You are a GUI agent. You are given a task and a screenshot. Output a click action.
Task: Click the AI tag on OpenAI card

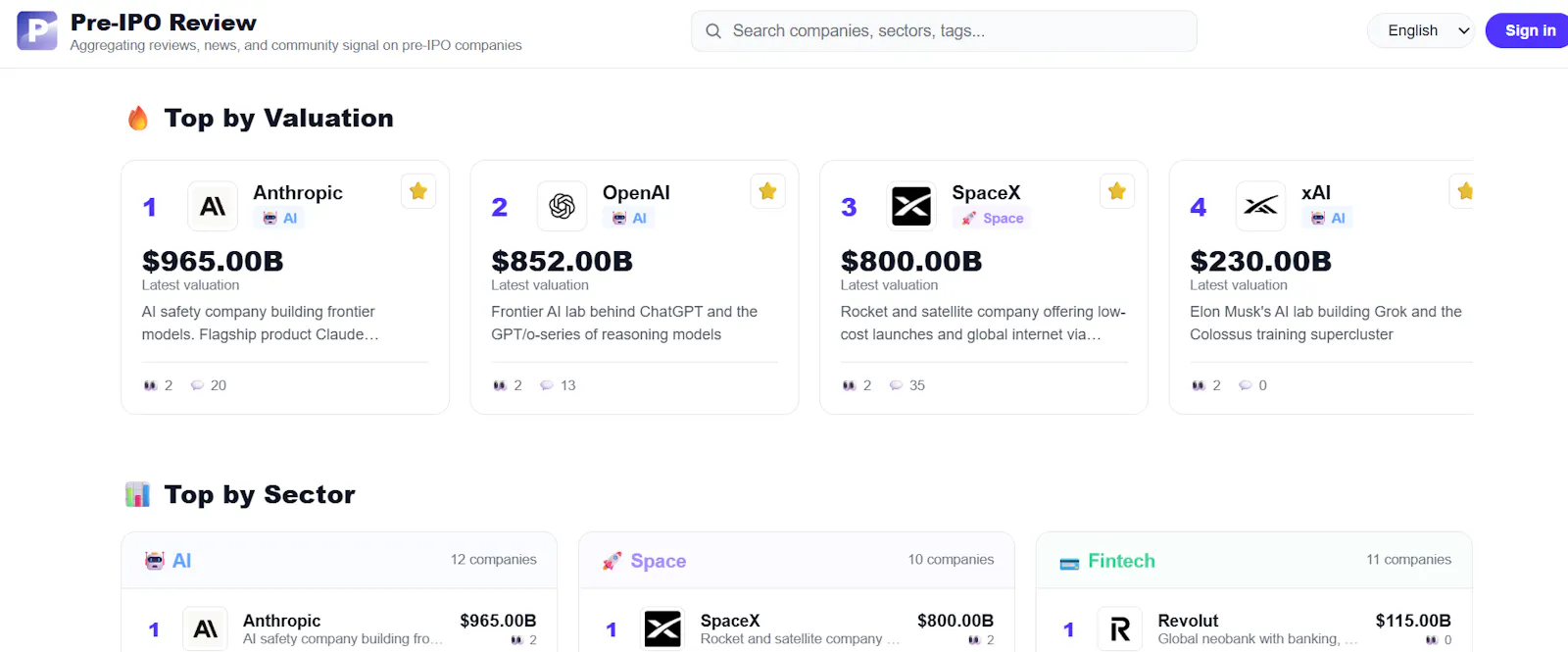coord(629,219)
